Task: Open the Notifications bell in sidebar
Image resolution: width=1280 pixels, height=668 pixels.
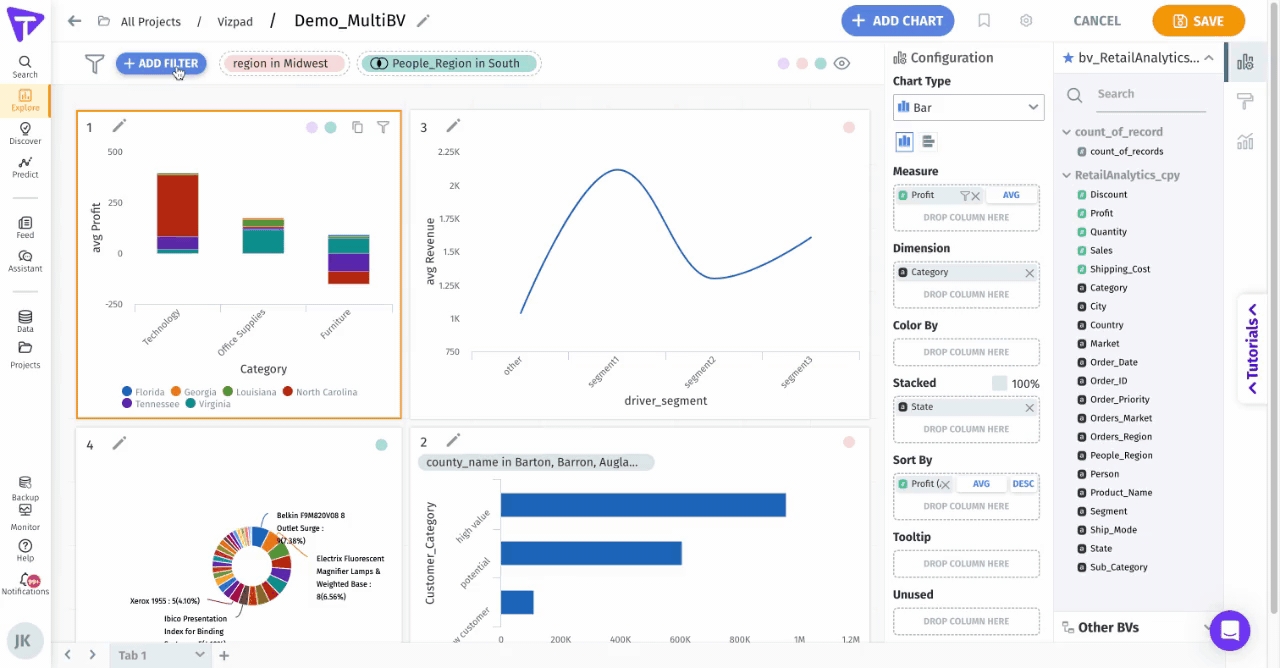Action: pyautogui.click(x=25, y=583)
